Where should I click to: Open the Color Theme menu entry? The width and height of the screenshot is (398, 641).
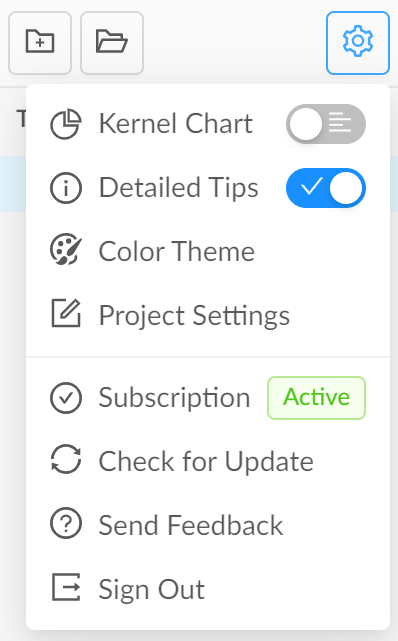click(x=208, y=251)
